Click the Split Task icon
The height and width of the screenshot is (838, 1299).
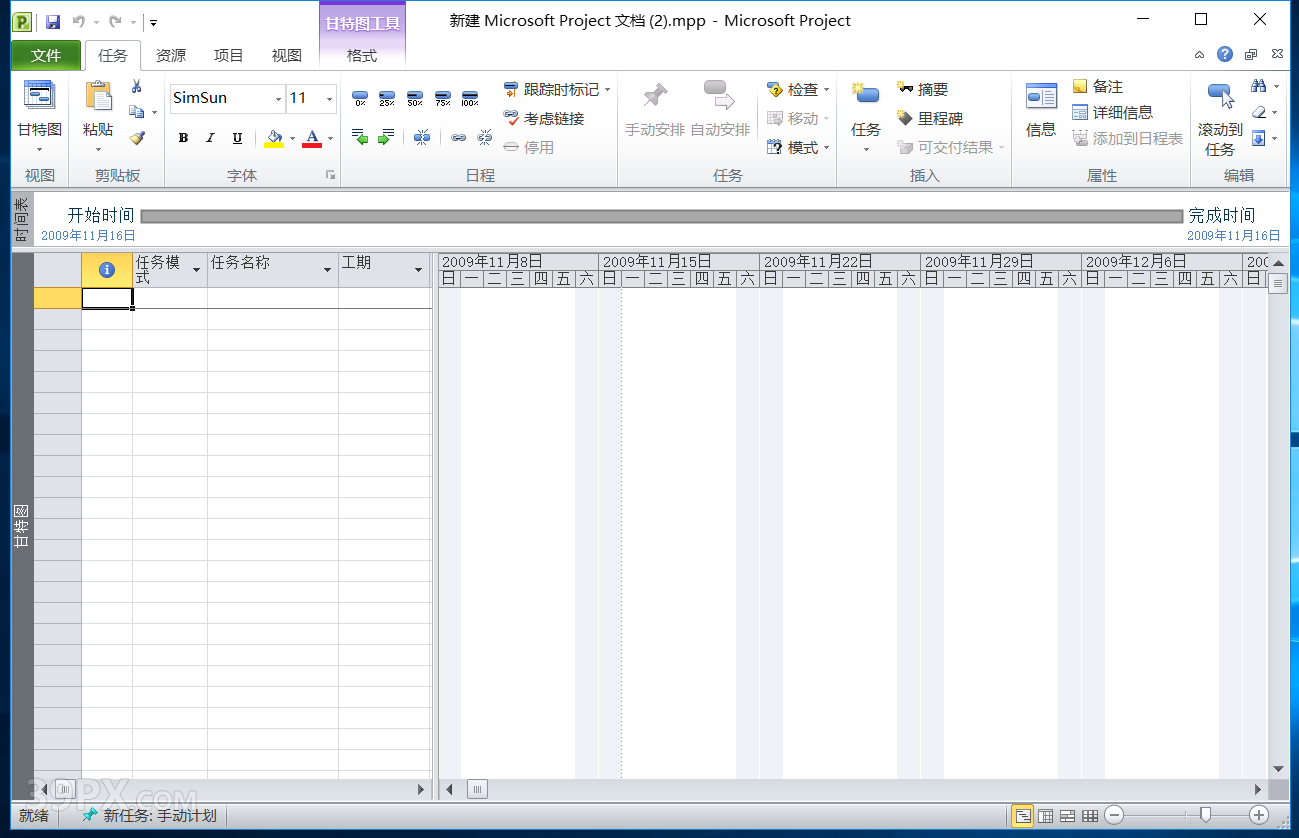pyautogui.click(x=423, y=137)
